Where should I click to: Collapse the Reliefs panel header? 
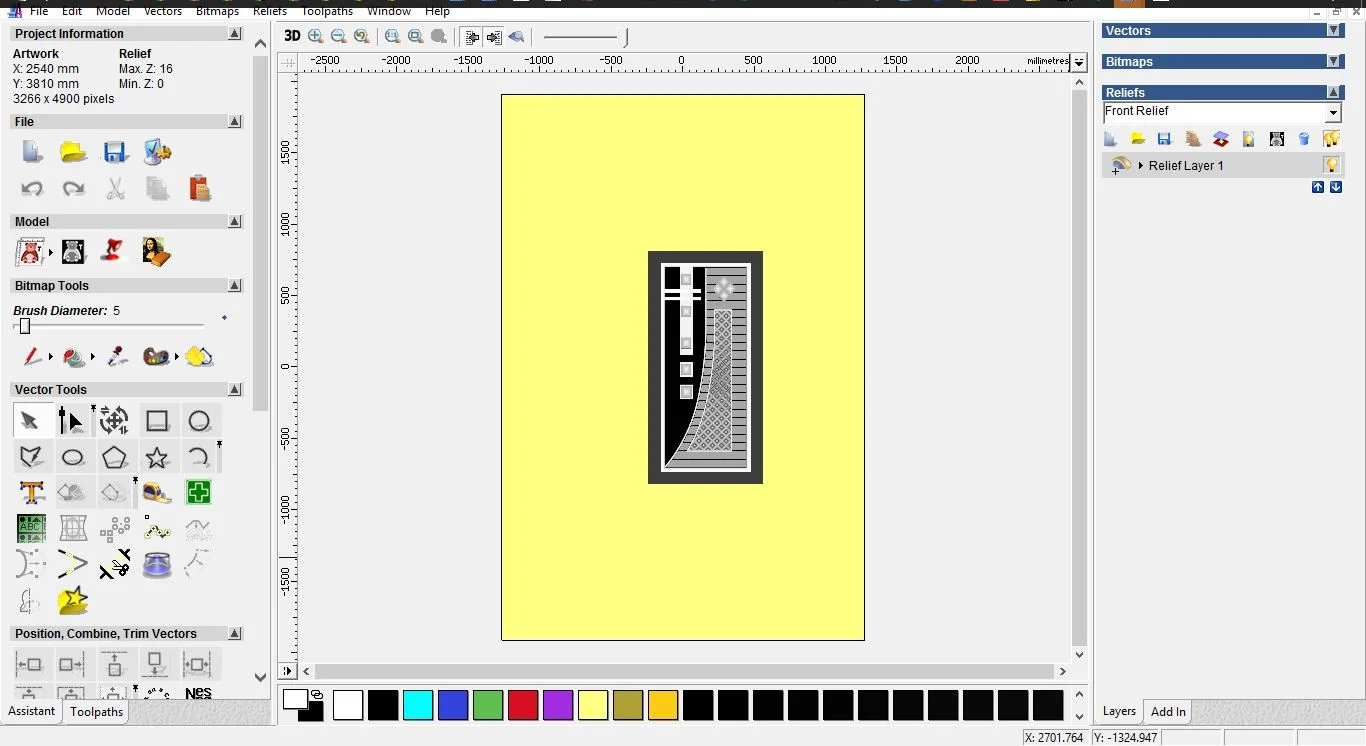pos(1334,92)
